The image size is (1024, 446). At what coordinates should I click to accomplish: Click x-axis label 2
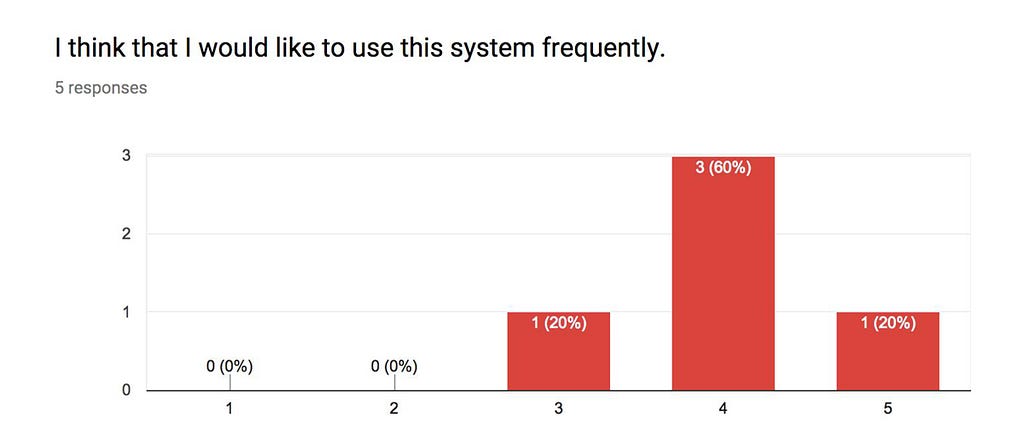pyautogui.click(x=394, y=409)
